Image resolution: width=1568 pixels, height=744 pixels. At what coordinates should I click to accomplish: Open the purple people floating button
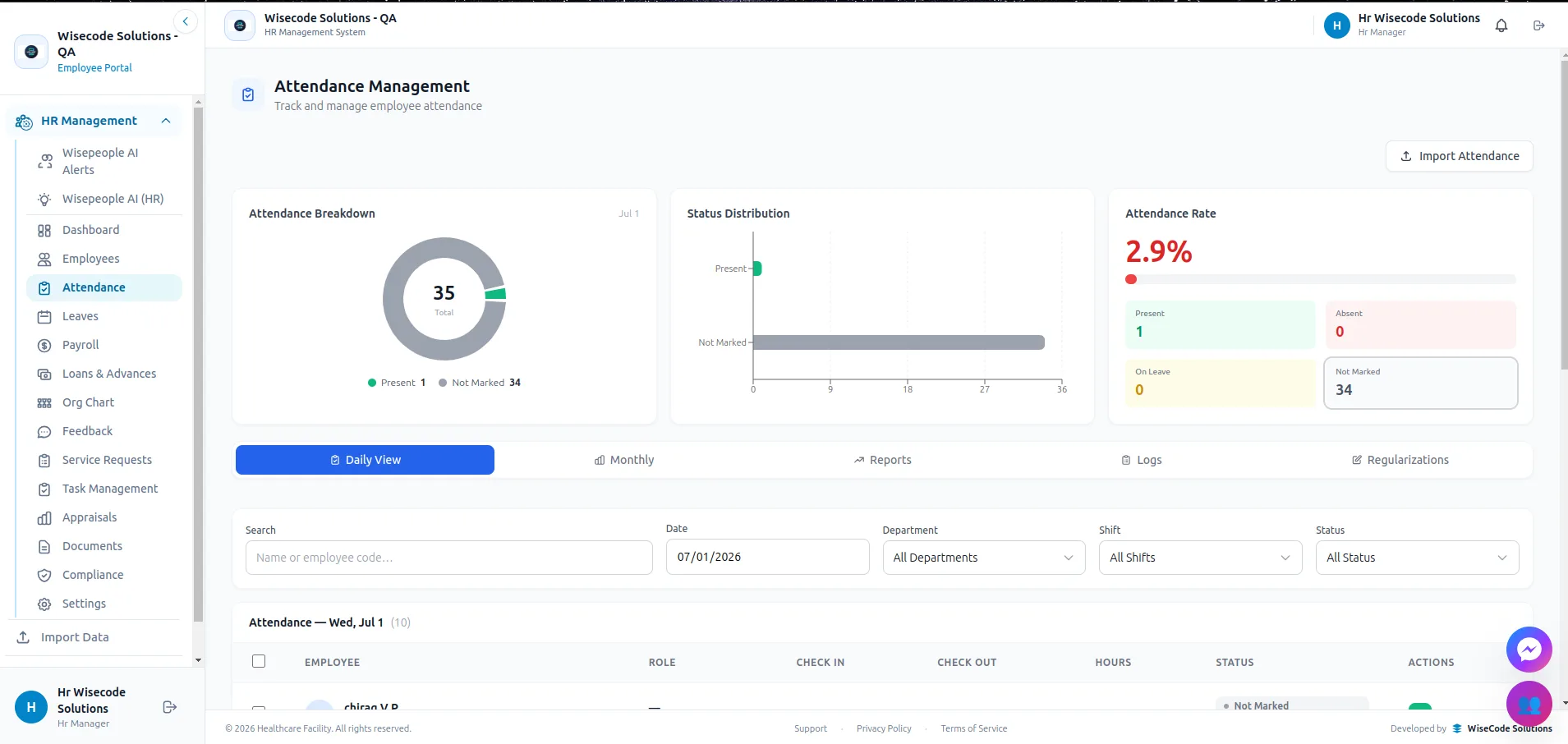coord(1529,704)
